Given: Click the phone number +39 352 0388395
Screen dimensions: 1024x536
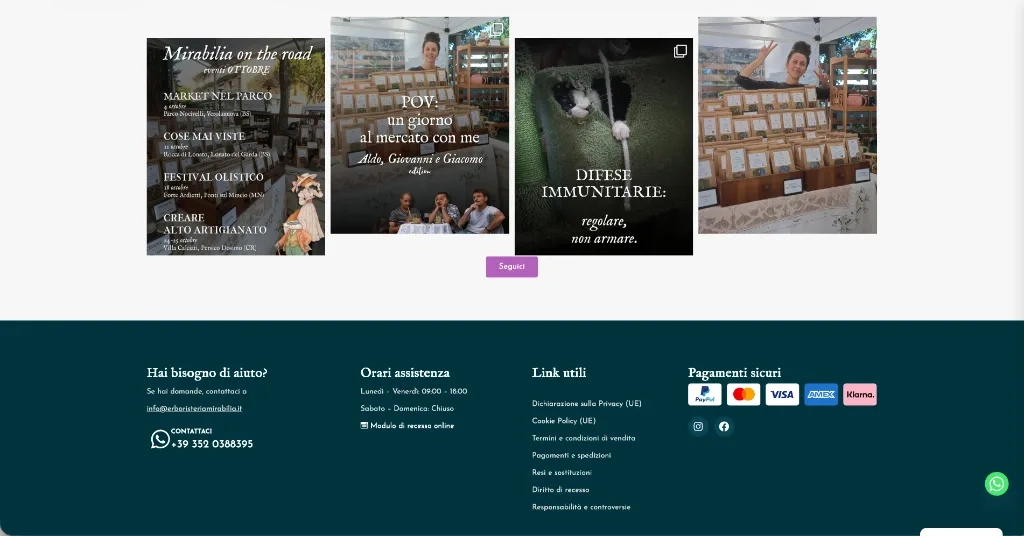Looking at the screenshot, I should (212, 444).
